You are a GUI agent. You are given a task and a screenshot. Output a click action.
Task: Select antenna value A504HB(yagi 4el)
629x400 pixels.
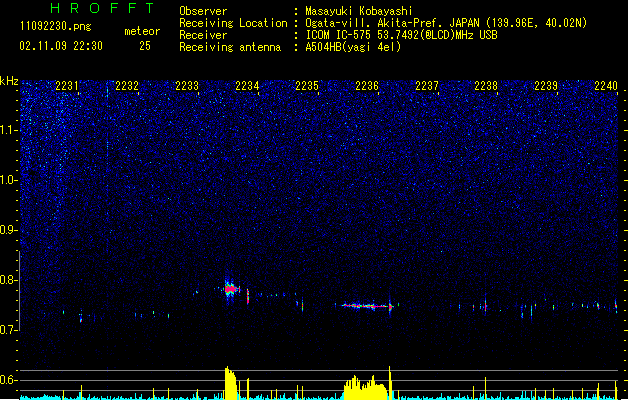(353, 47)
